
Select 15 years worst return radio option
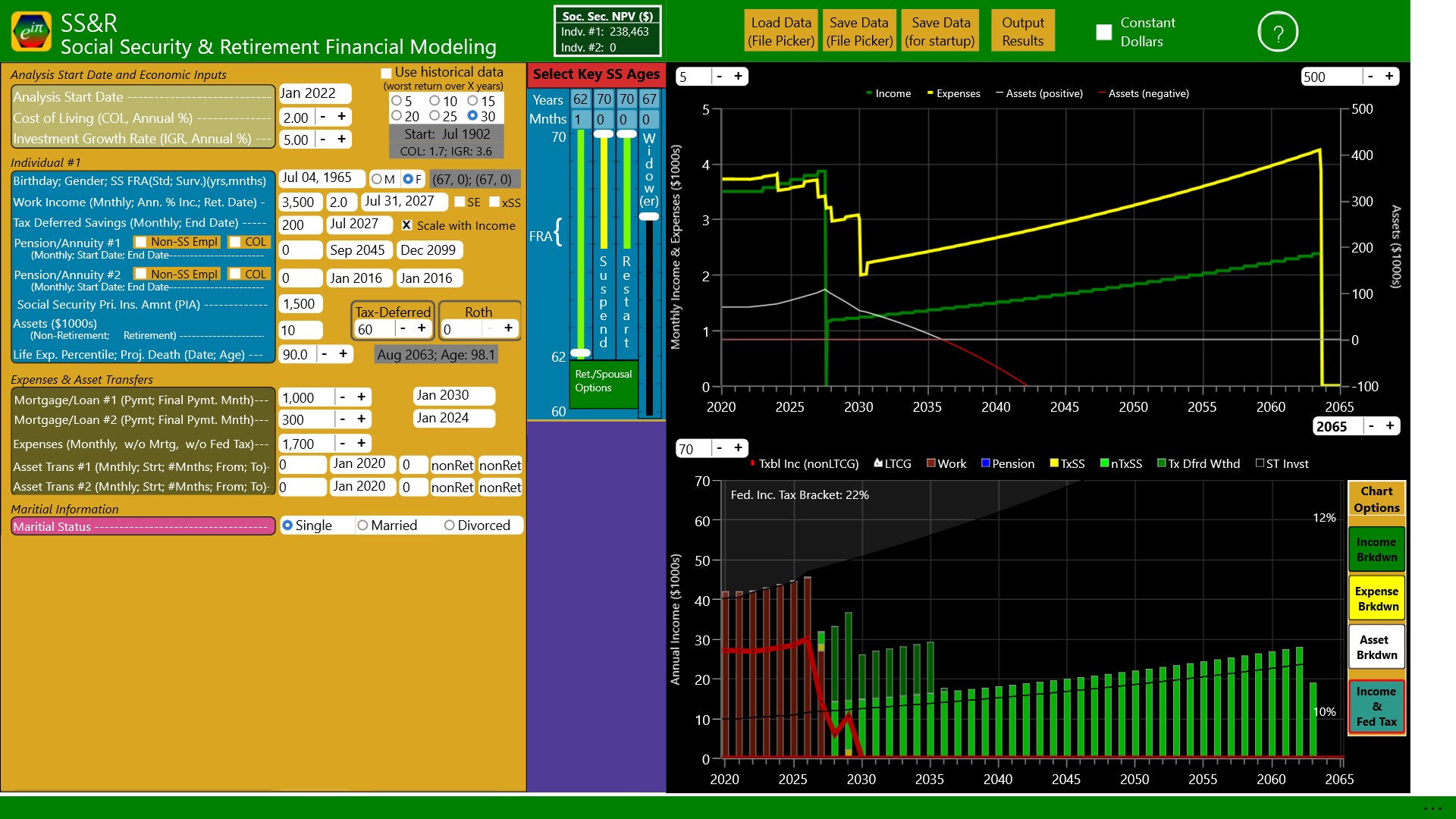coord(472,101)
